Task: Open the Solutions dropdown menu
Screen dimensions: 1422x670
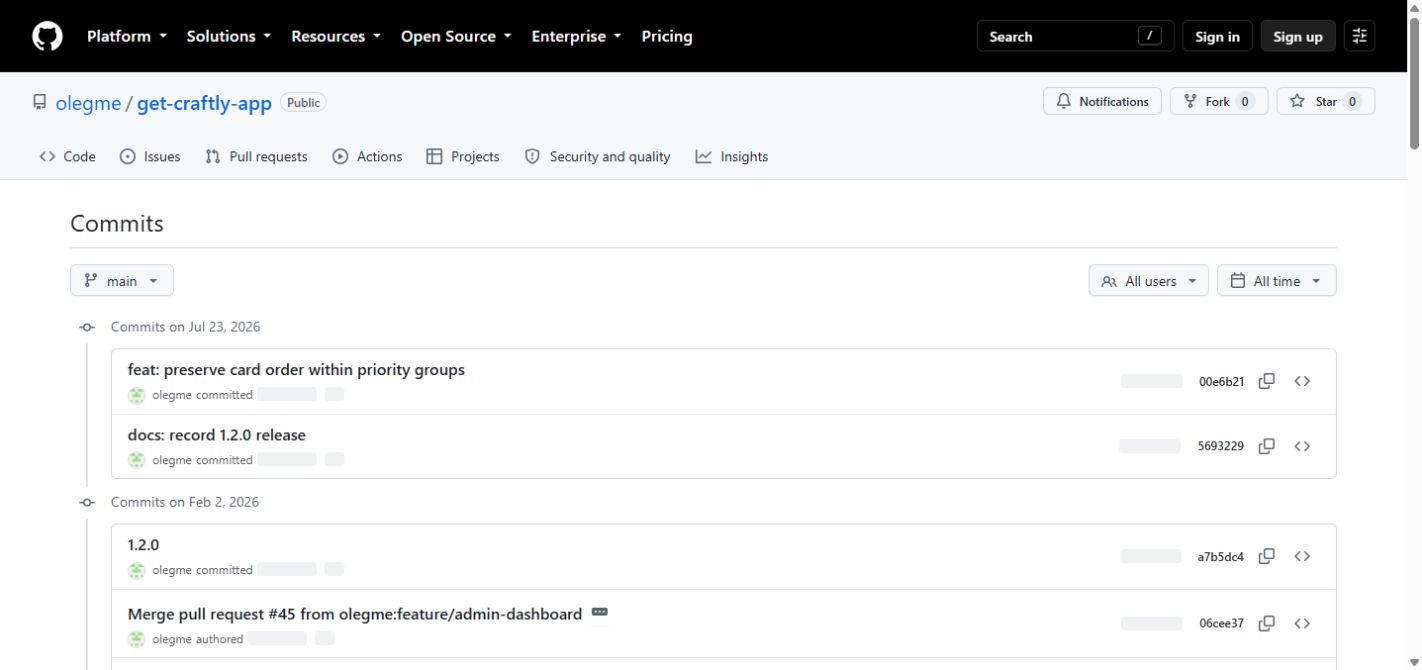Action: (x=229, y=36)
